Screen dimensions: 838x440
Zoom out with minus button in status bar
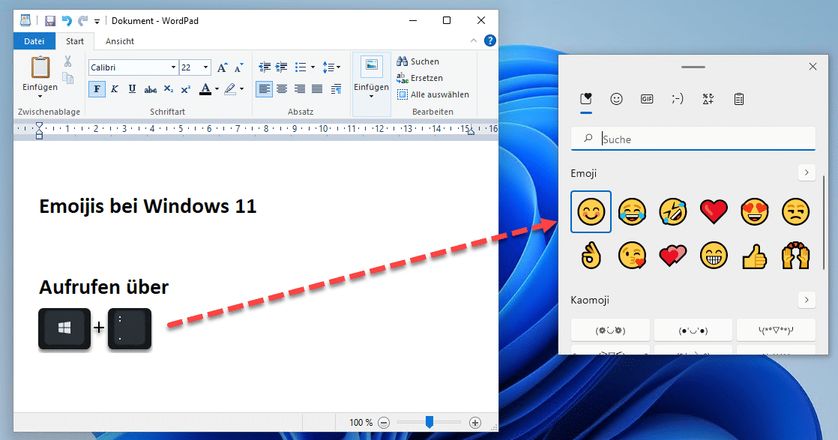click(x=384, y=423)
